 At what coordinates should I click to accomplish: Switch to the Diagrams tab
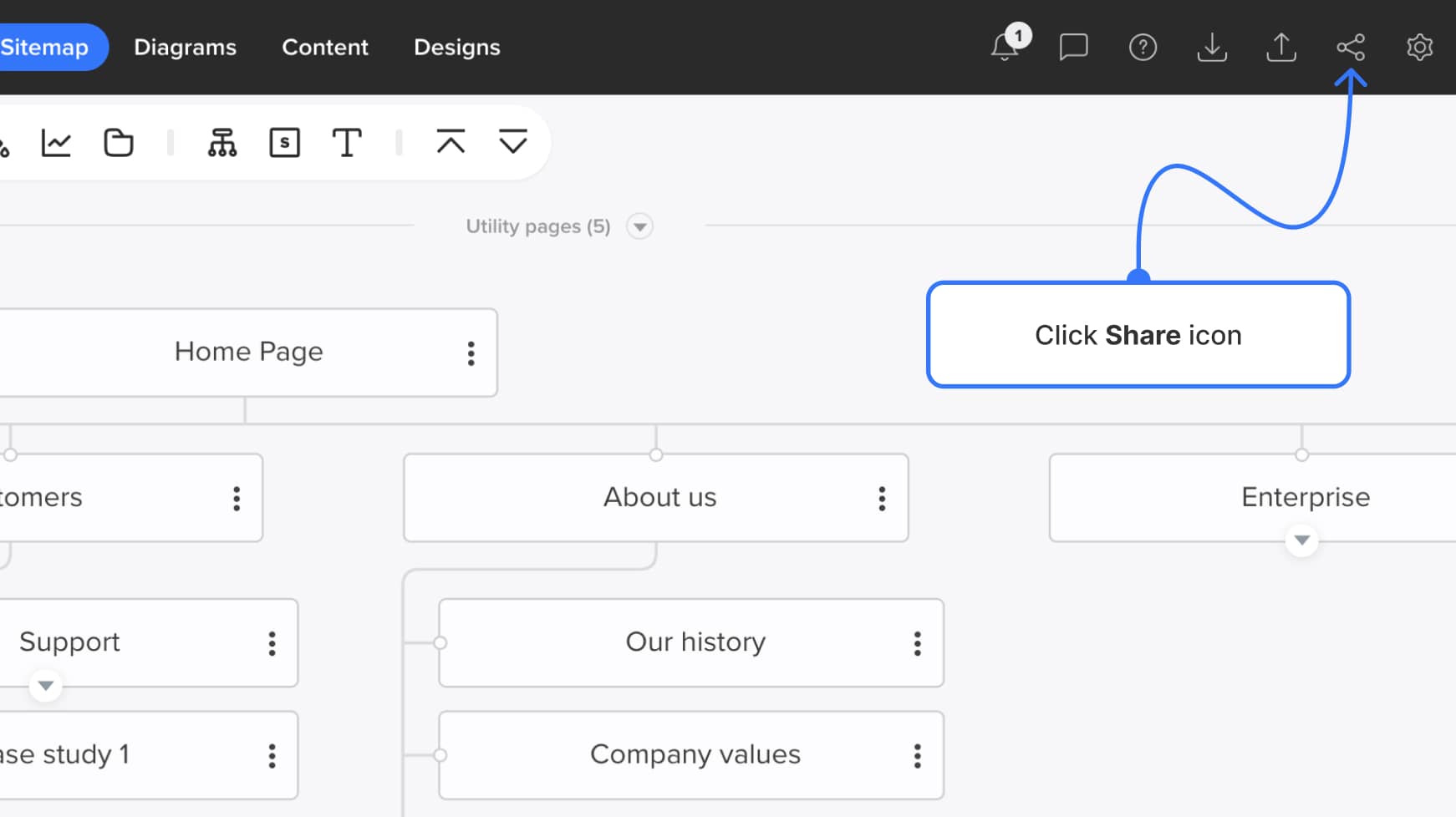(186, 47)
